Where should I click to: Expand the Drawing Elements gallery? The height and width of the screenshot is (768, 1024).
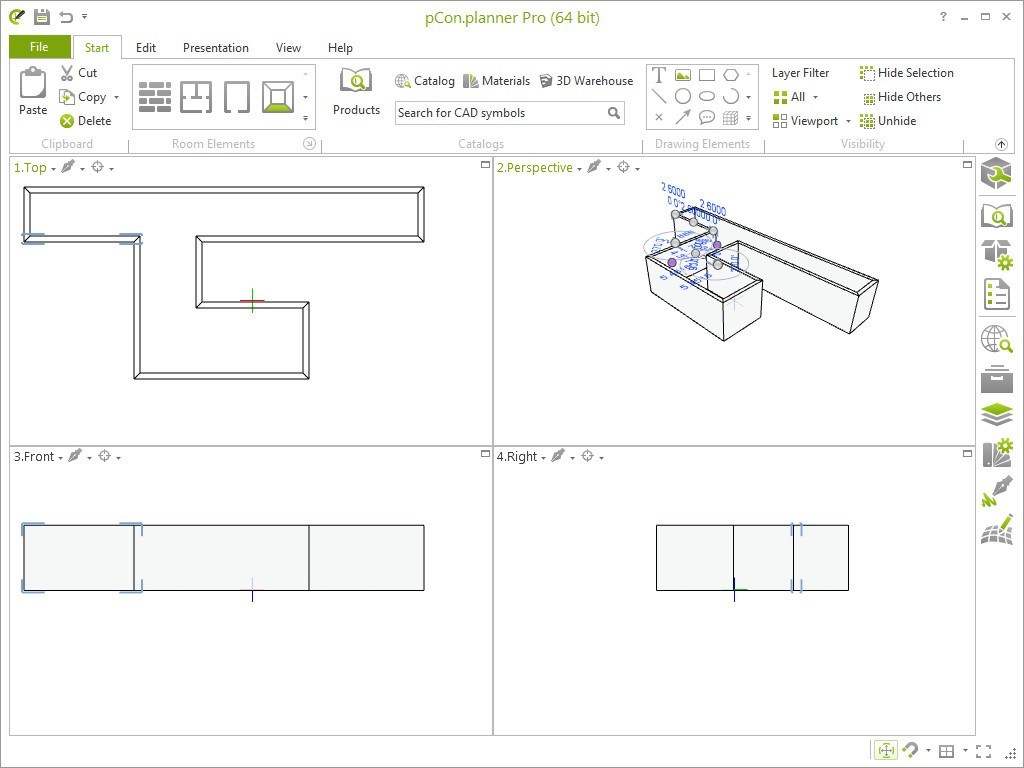coord(748,118)
